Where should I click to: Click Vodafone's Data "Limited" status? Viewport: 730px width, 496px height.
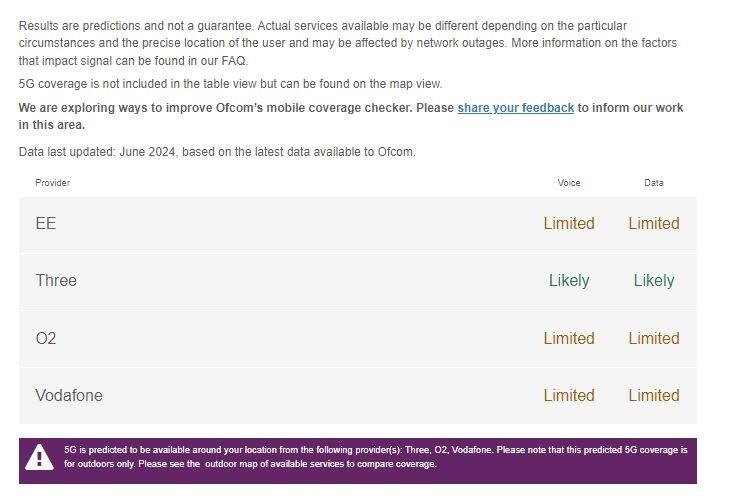point(654,396)
